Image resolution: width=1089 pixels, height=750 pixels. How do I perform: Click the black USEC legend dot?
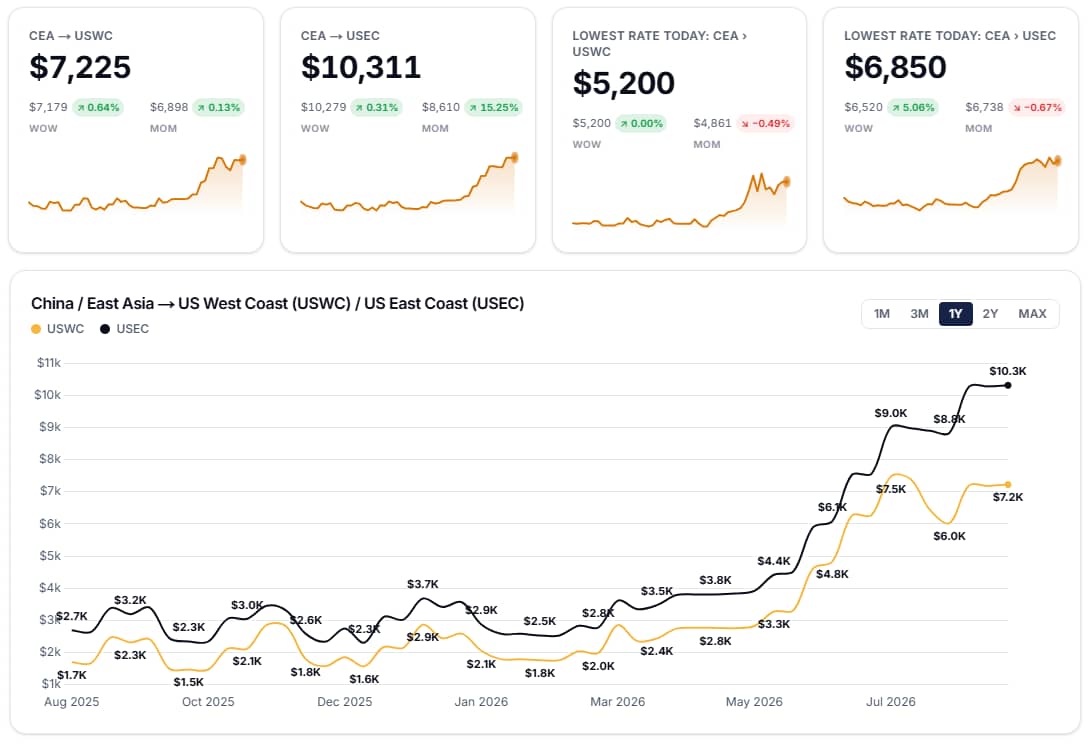tap(105, 329)
